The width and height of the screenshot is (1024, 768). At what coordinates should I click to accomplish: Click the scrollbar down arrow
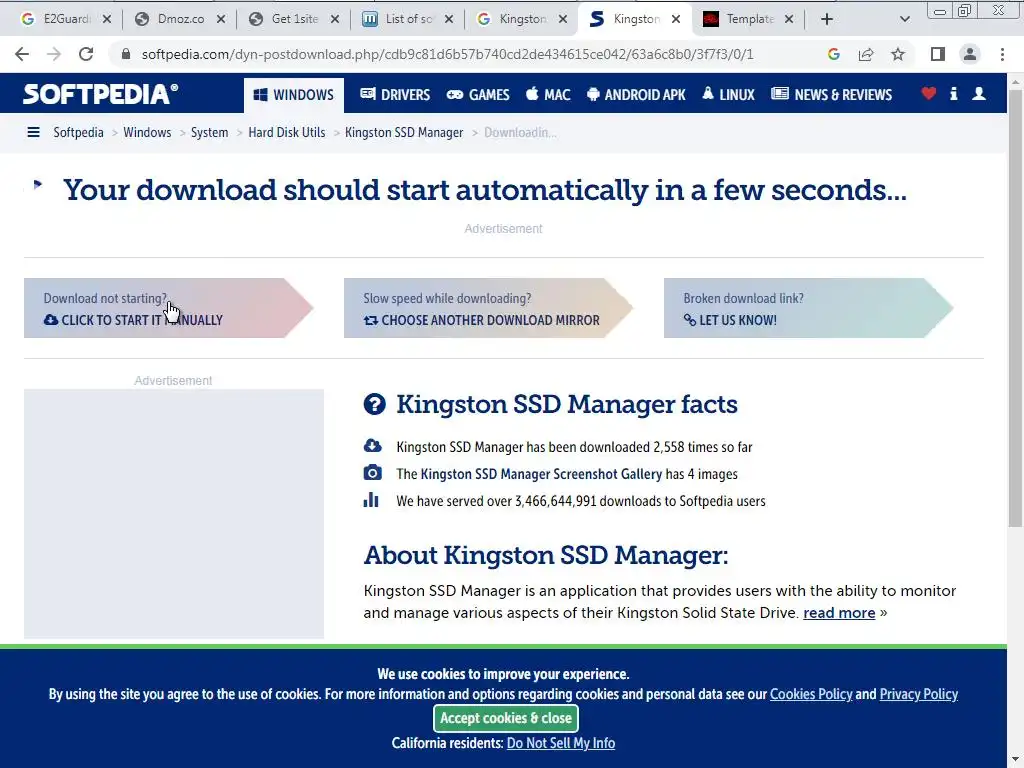point(1016,761)
